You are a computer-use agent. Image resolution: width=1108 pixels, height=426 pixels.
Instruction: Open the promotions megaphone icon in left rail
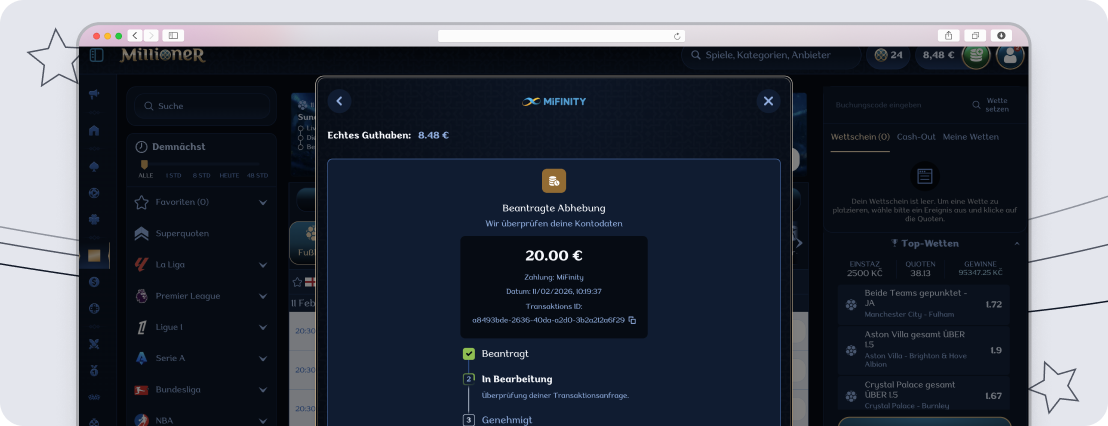(94, 94)
